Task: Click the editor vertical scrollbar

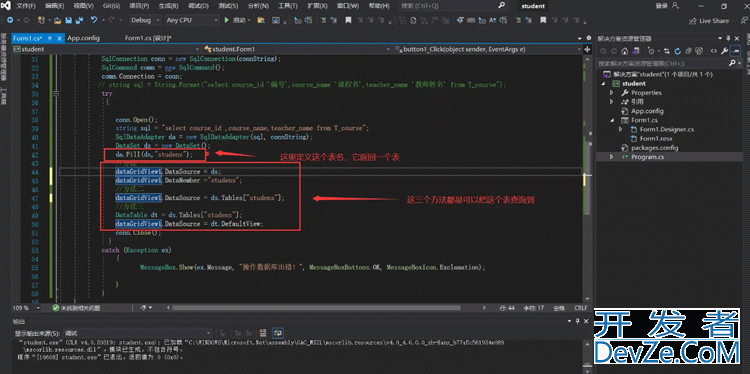Action: tap(587, 177)
